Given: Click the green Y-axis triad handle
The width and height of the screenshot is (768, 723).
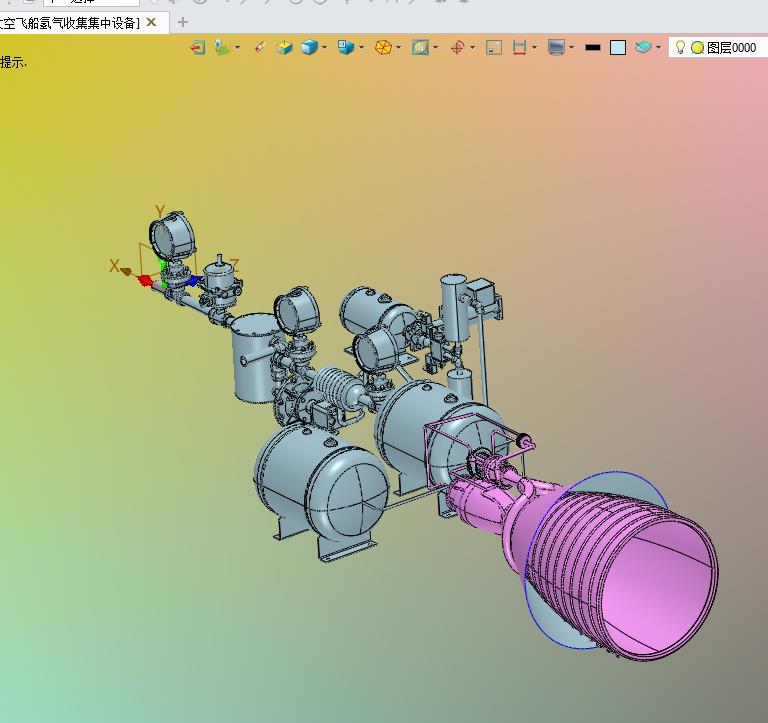Looking at the screenshot, I should point(163,269).
